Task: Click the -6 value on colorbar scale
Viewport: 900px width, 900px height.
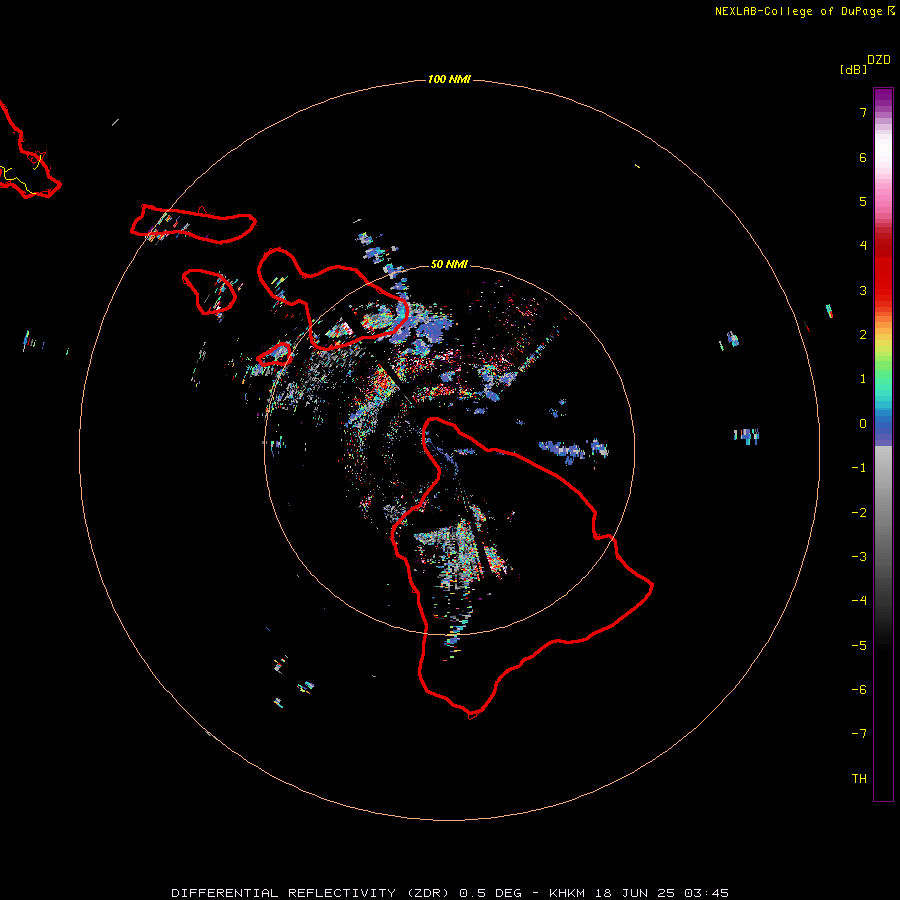Action: coord(859,690)
